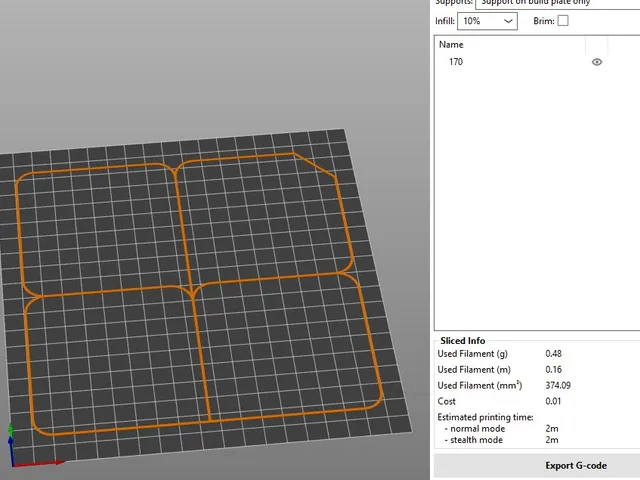
Task: Click the Sliced Info heading
Action: click(462, 341)
